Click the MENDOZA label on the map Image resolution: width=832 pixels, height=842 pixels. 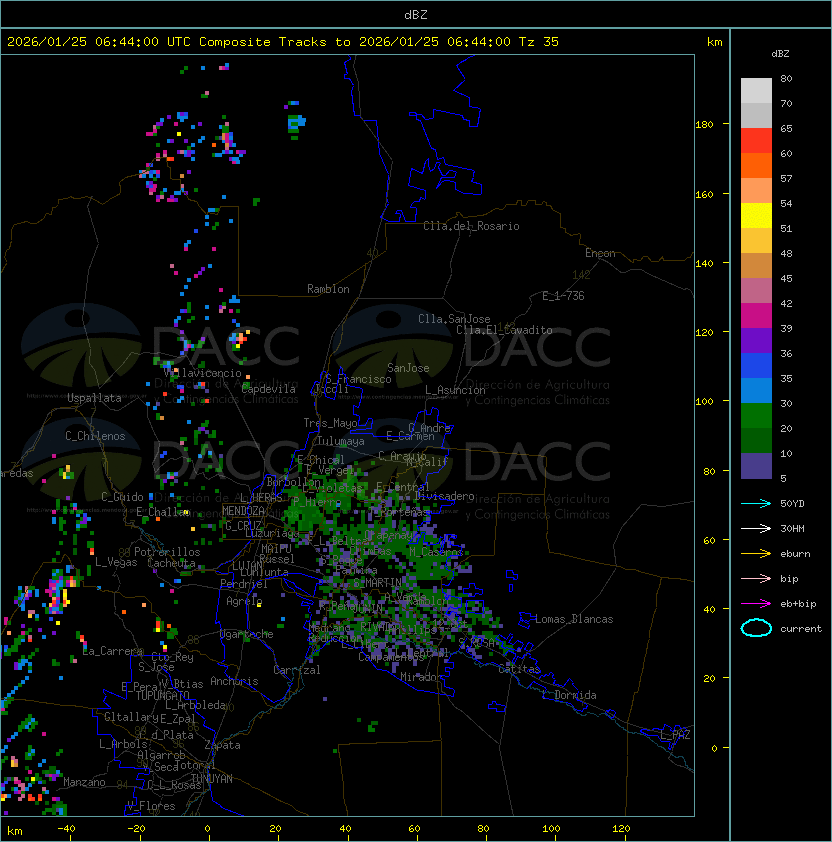[x=243, y=511]
